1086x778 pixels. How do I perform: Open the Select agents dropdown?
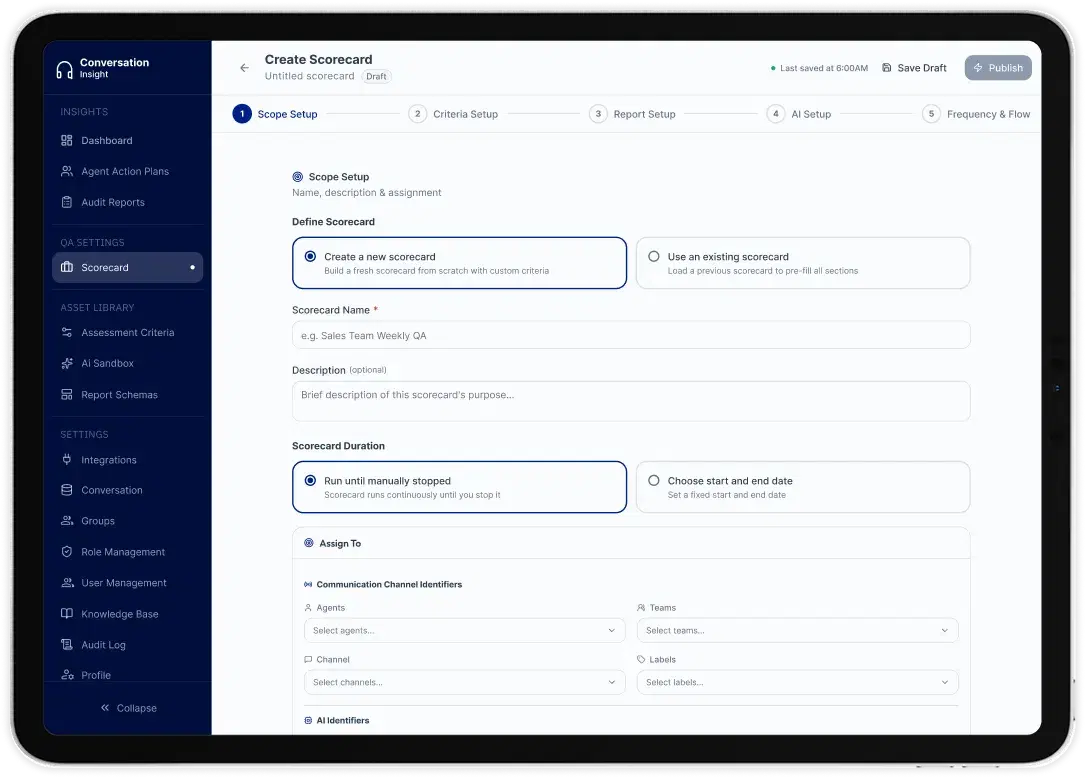coord(464,630)
